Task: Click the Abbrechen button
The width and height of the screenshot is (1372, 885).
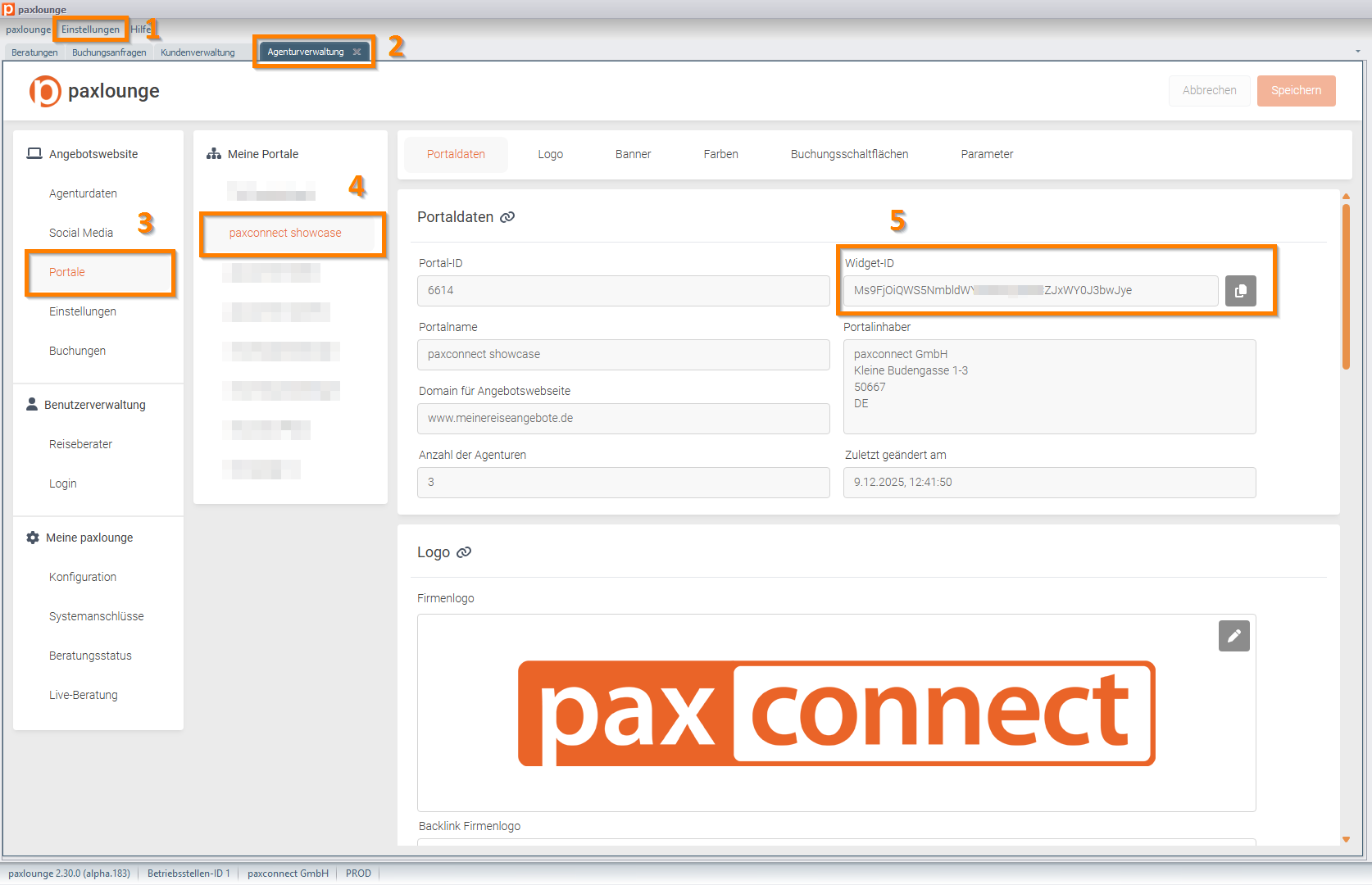Action: (1209, 90)
